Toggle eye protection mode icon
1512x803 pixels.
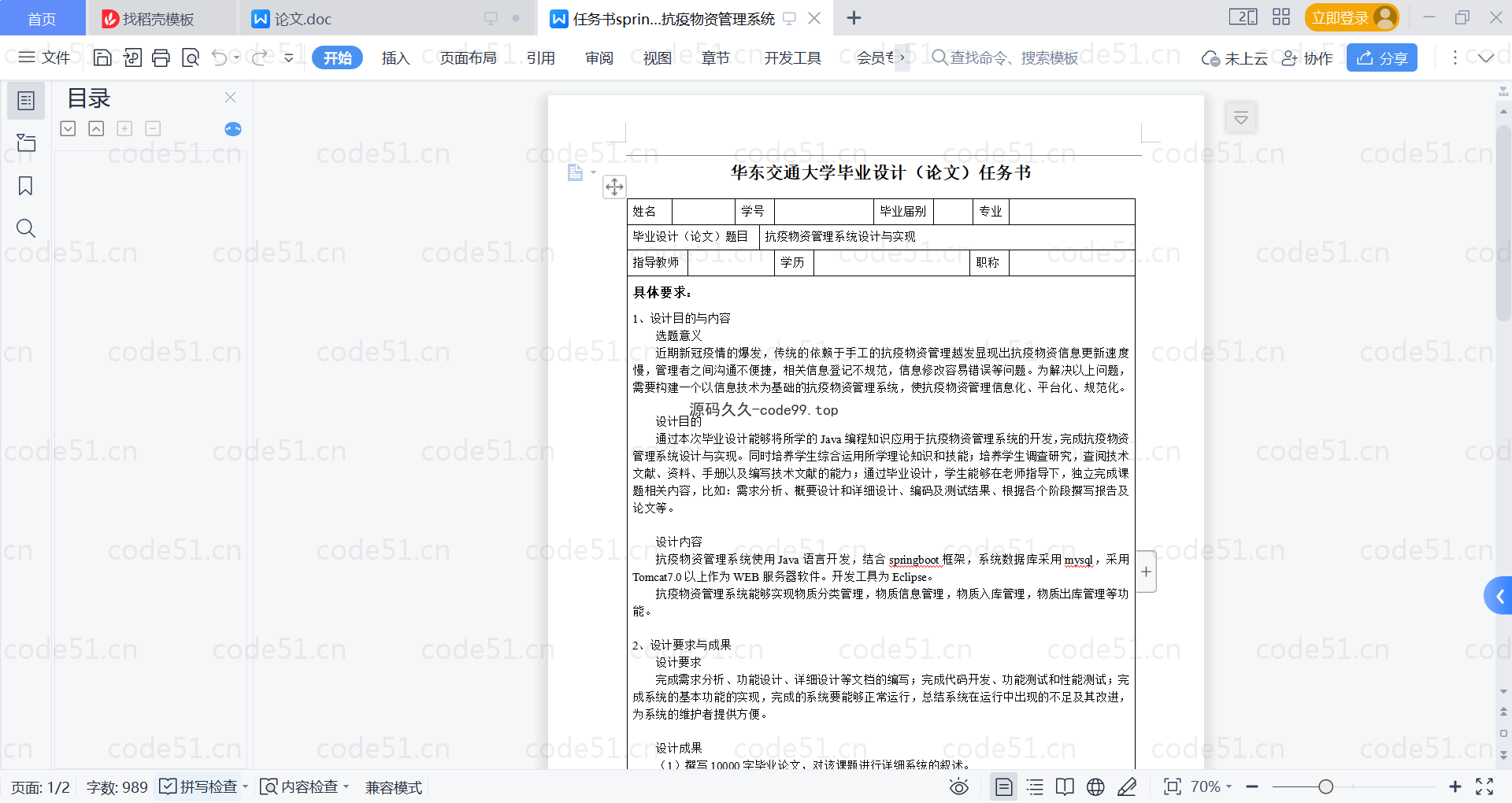pyautogui.click(x=959, y=786)
